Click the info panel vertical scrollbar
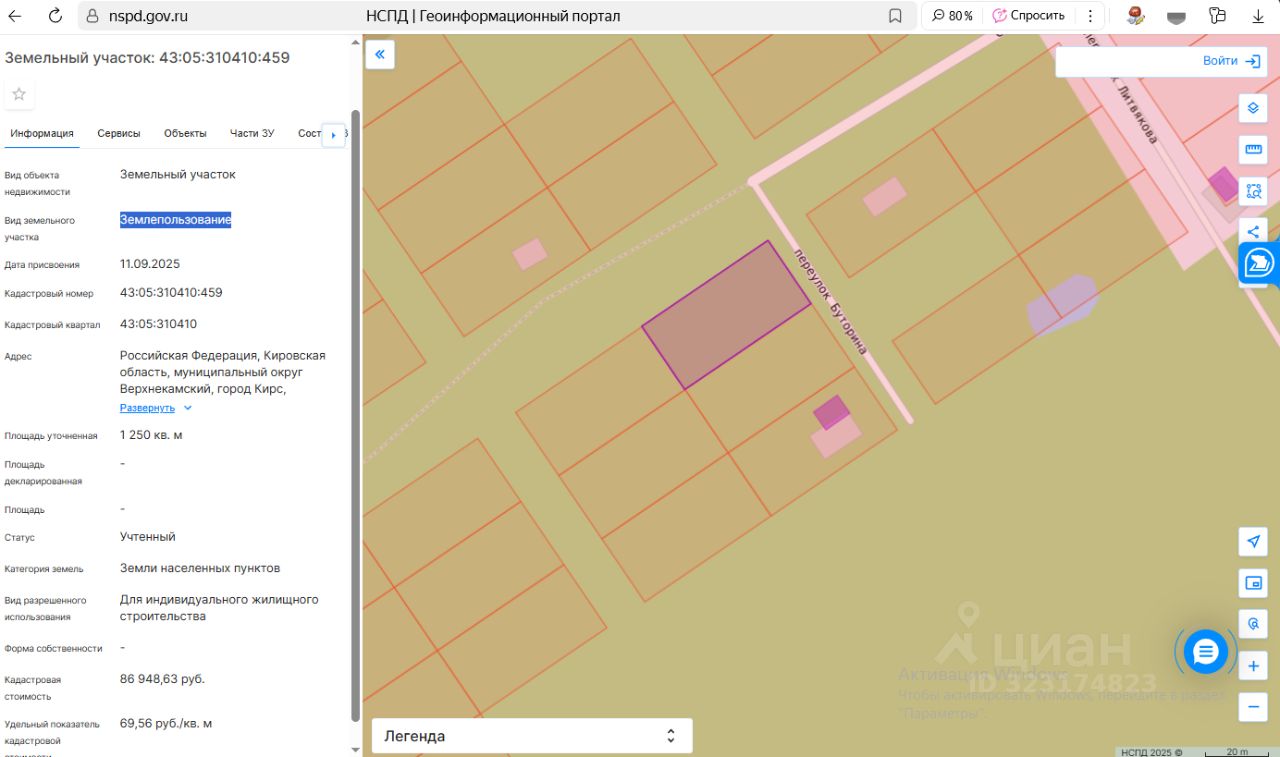This screenshot has height=757, width=1280. pyautogui.click(x=355, y=415)
